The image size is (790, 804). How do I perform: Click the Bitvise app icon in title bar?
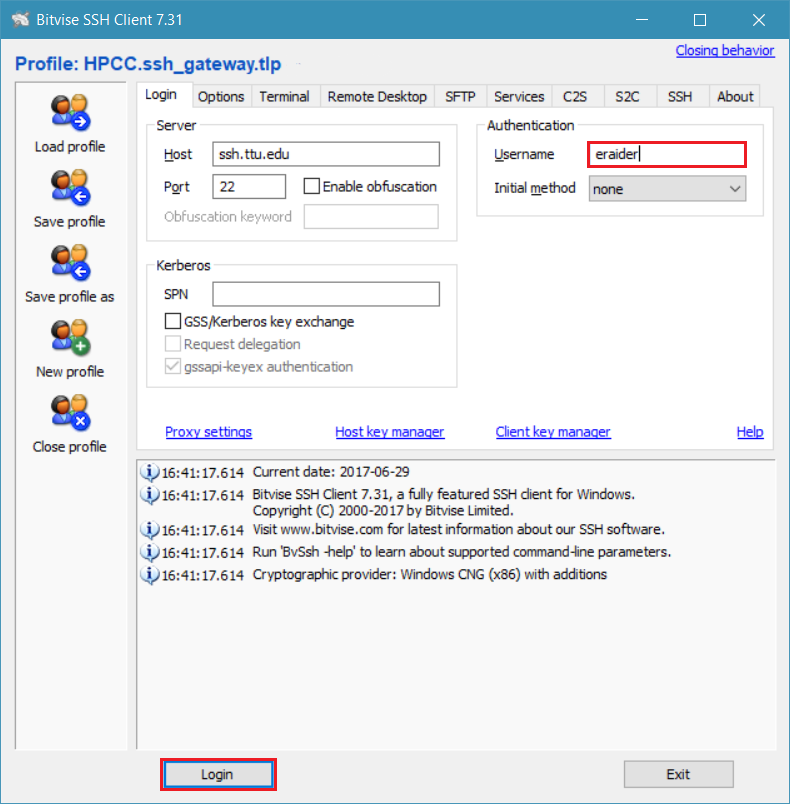click(x=21, y=19)
